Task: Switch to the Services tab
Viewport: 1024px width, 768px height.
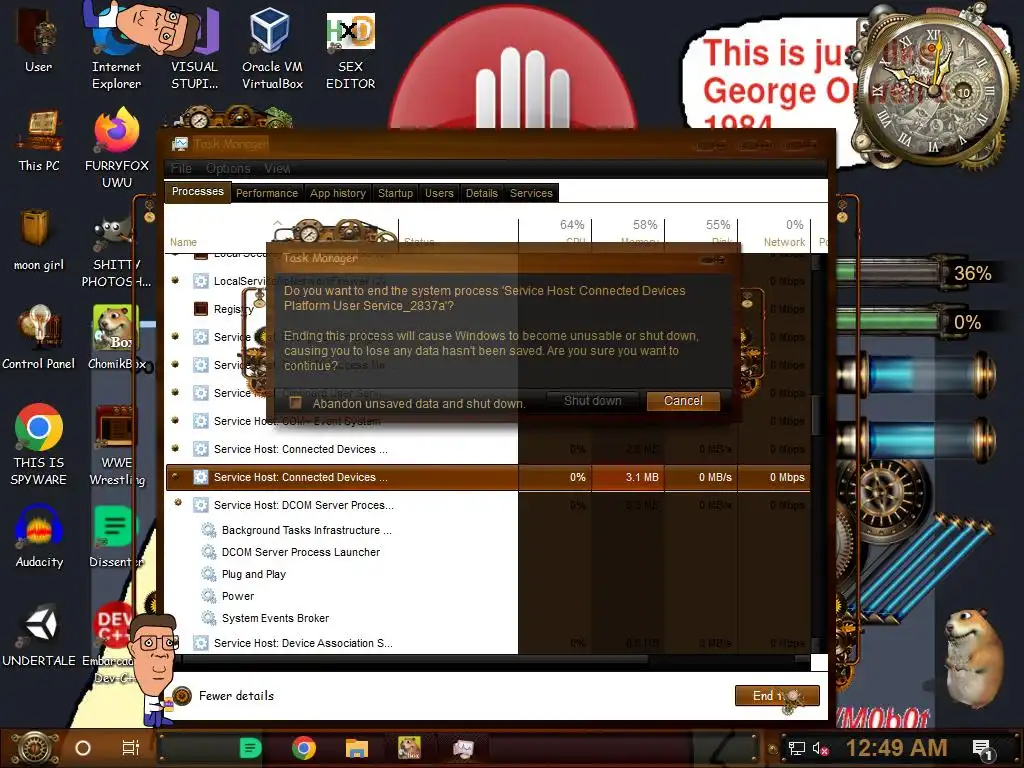Action: (531, 193)
